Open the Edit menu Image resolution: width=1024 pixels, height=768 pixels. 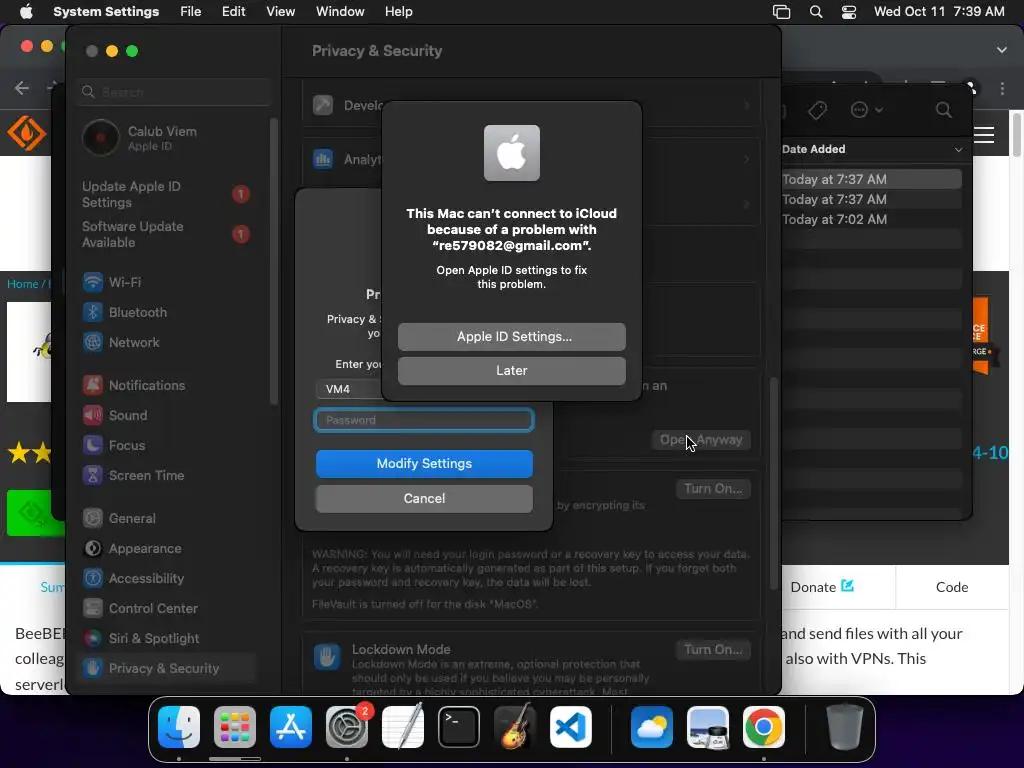pyautogui.click(x=233, y=12)
